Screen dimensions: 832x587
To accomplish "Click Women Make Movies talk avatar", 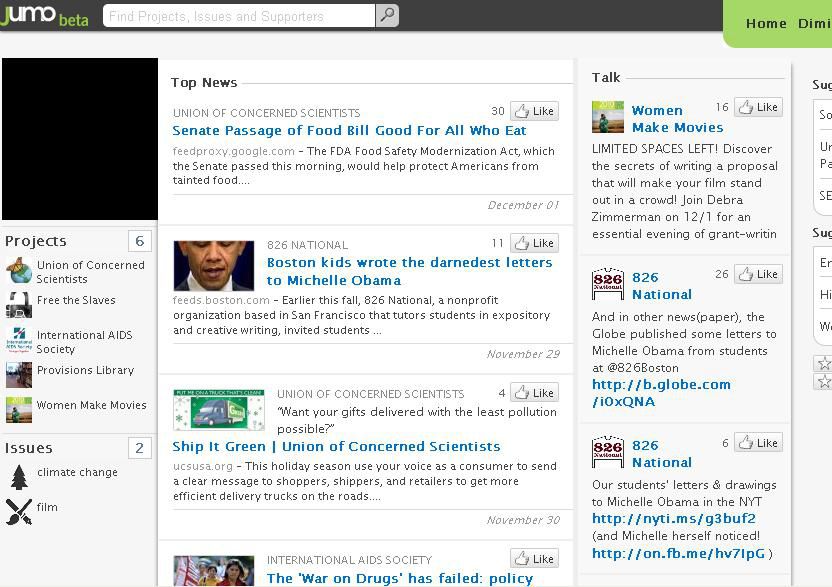I will [x=608, y=117].
